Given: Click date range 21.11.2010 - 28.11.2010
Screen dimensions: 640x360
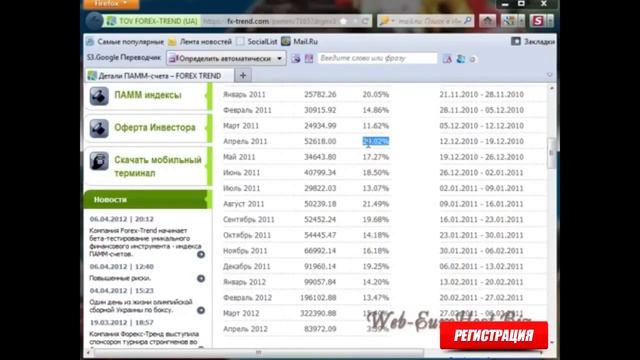Looking at the screenshot, I should click(482, 95).
